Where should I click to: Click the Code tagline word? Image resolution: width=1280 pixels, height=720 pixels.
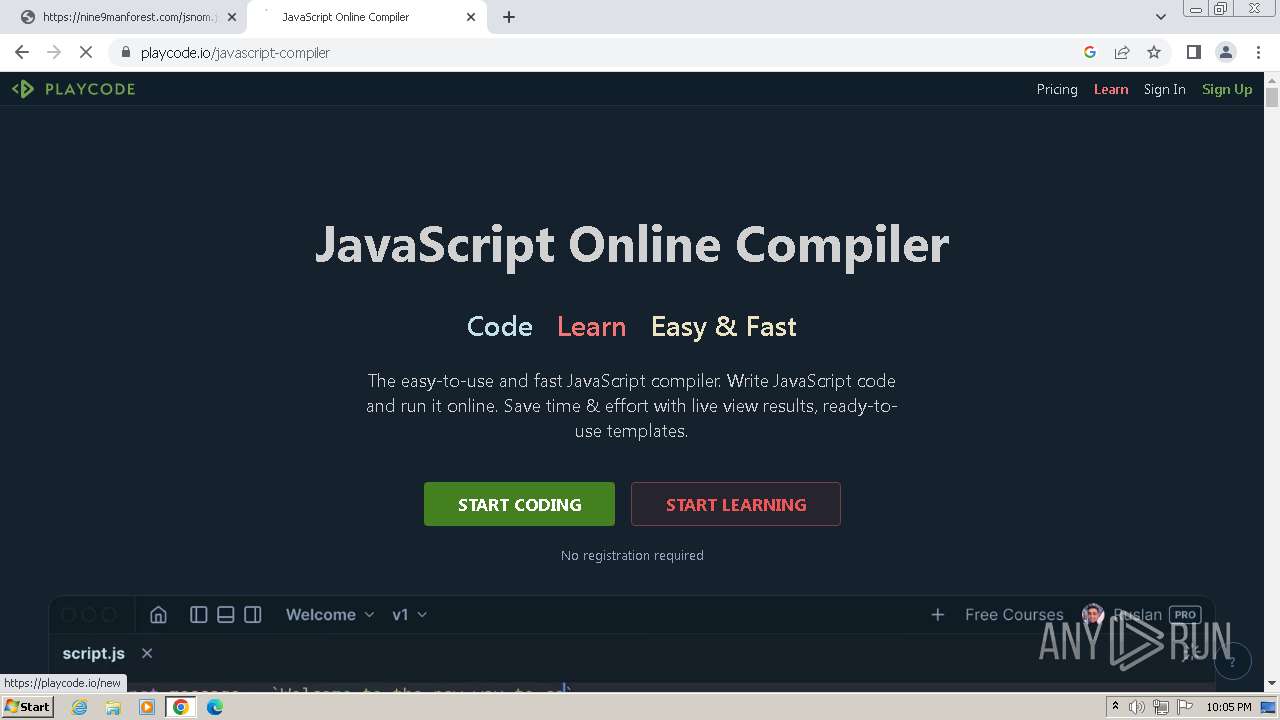click(x=500, y=327)
